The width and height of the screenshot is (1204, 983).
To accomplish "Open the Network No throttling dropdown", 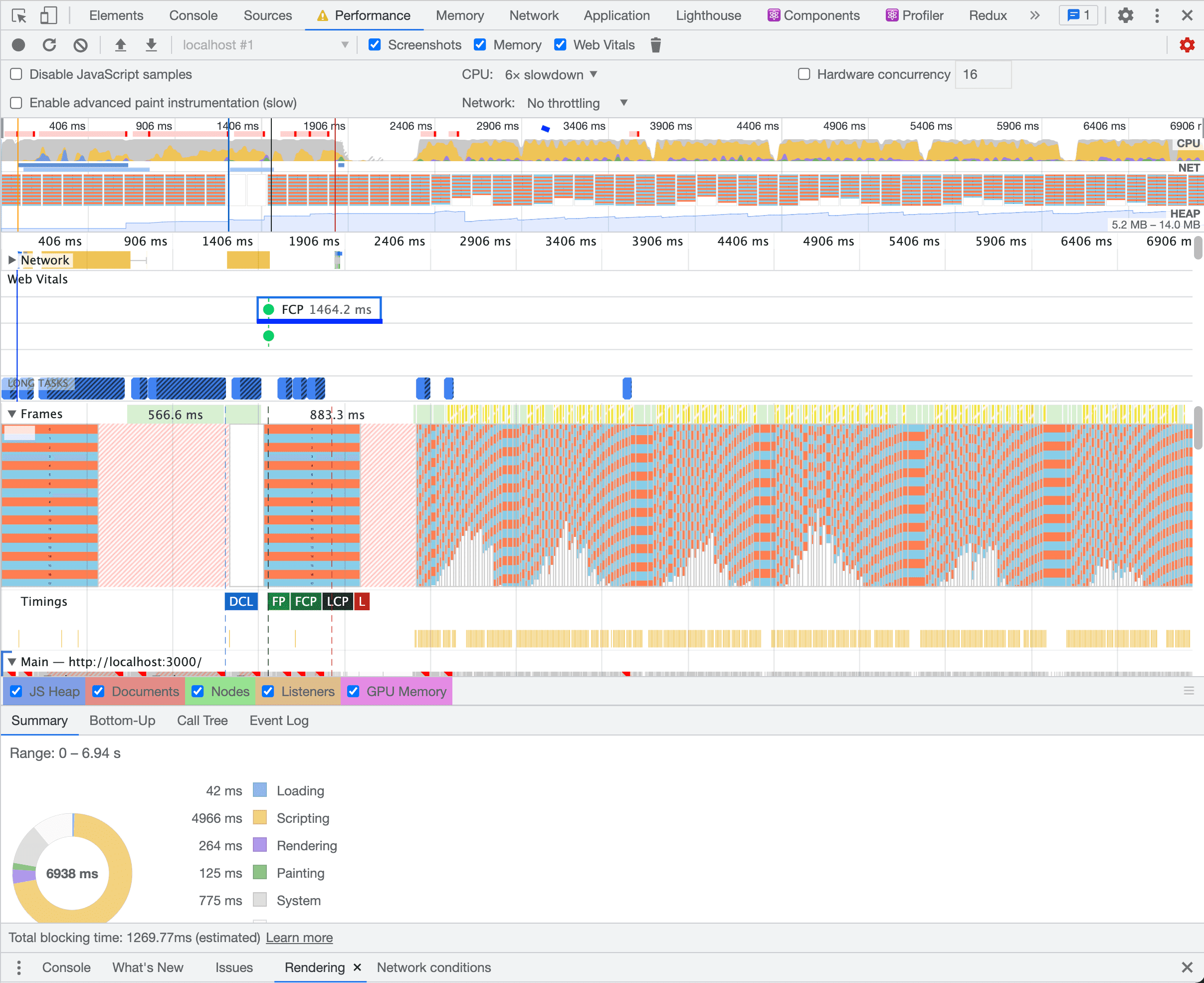I will point(577,103).
